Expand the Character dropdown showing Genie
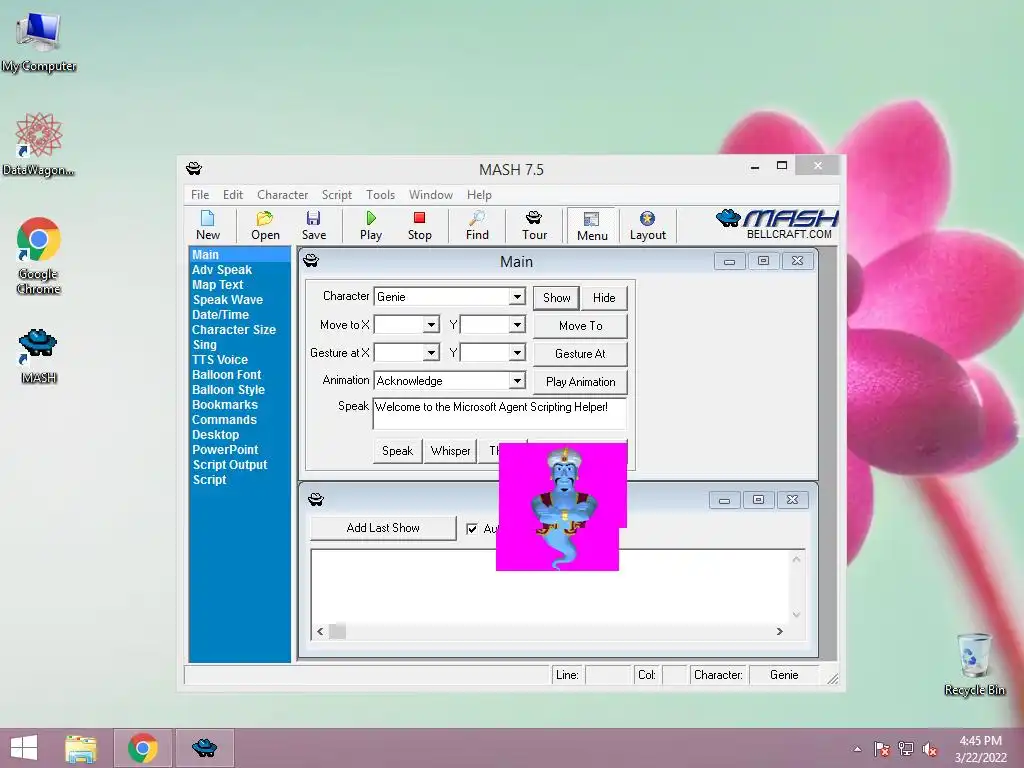Viewport: 1024px width, 768px height. (517, 296)
